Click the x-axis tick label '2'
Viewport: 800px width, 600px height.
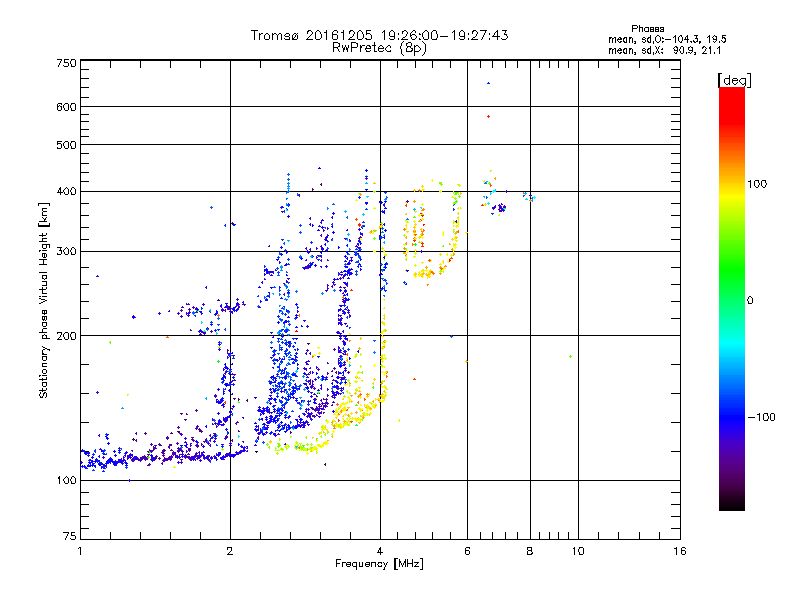point(230,551)
